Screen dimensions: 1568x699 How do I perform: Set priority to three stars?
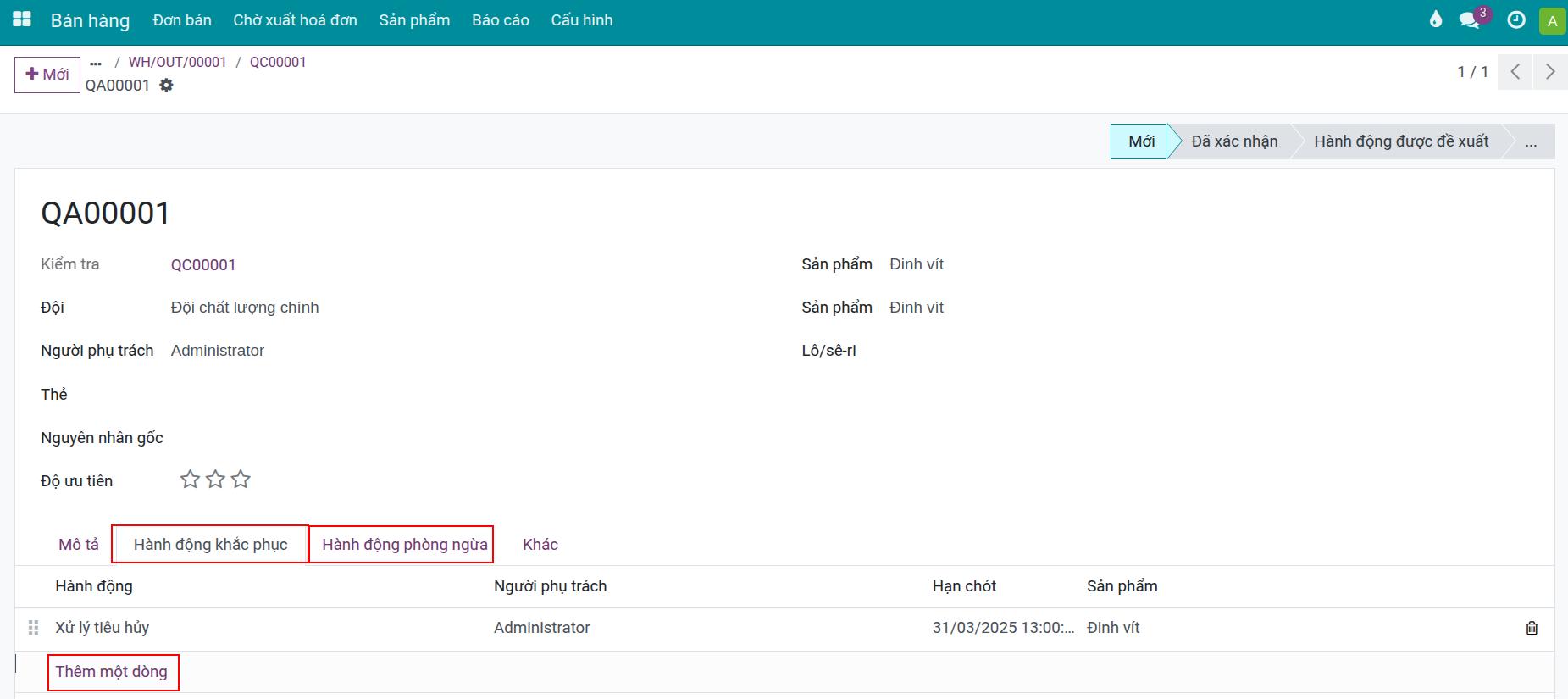(x=241, y=480)
